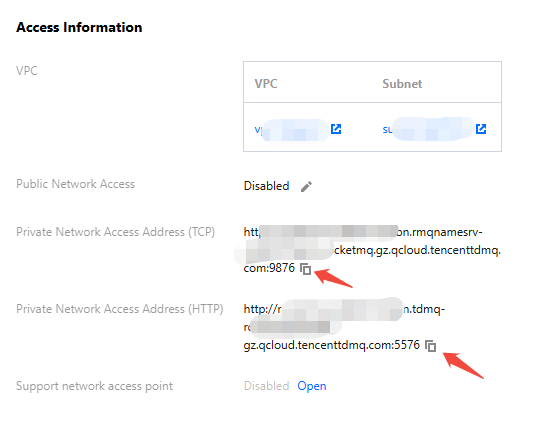This screenshot has width=533, height=445.
Task: Select the address text ending in com:5576
Action: coord(344,327)
